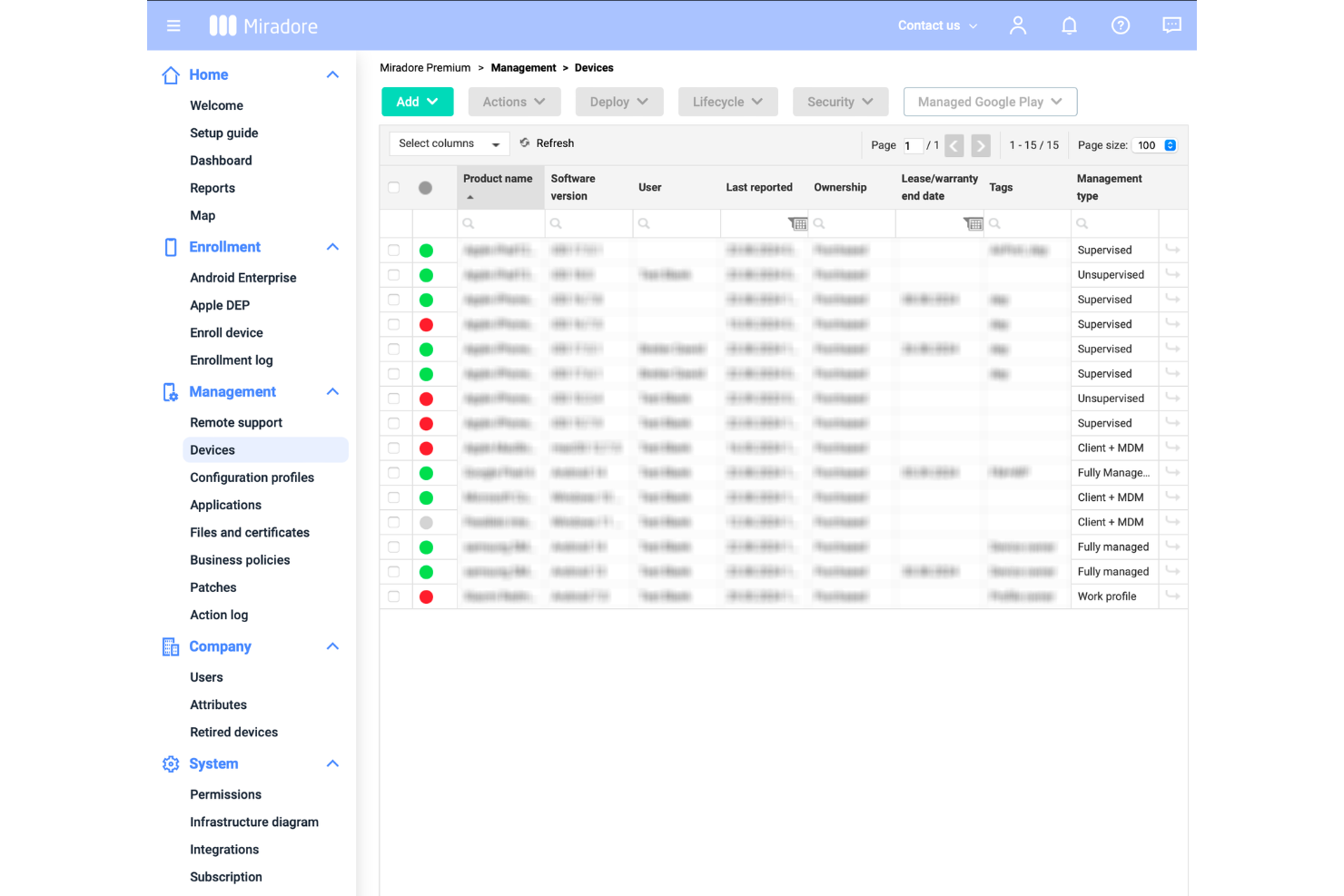Collapse the Enrollment section chevron
The image size is (1344, 896).
point(332,247)
